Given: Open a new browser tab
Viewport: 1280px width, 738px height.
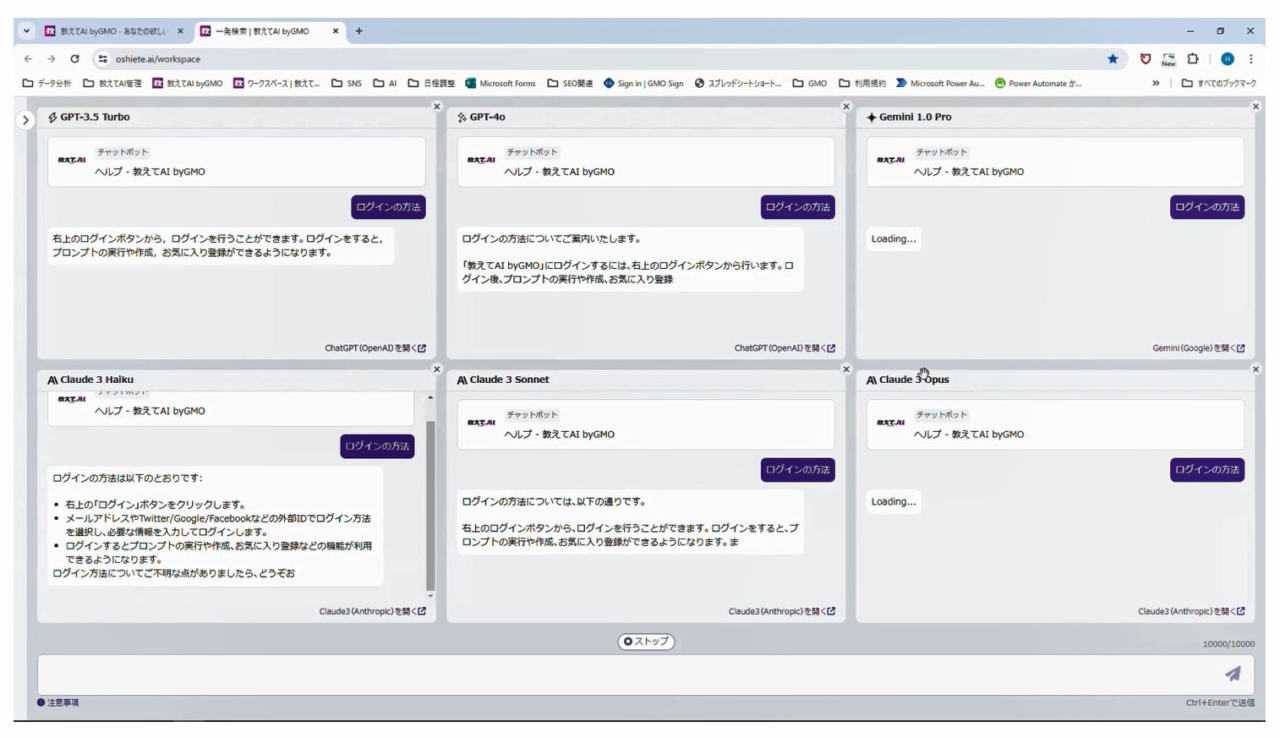Looking at the screenshot, I should click(359, 31).
